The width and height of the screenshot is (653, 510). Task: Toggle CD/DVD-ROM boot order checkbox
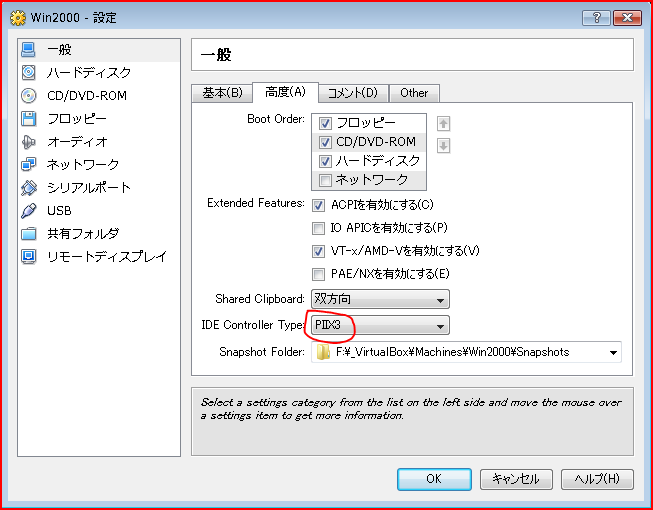[x=325, y=142]
